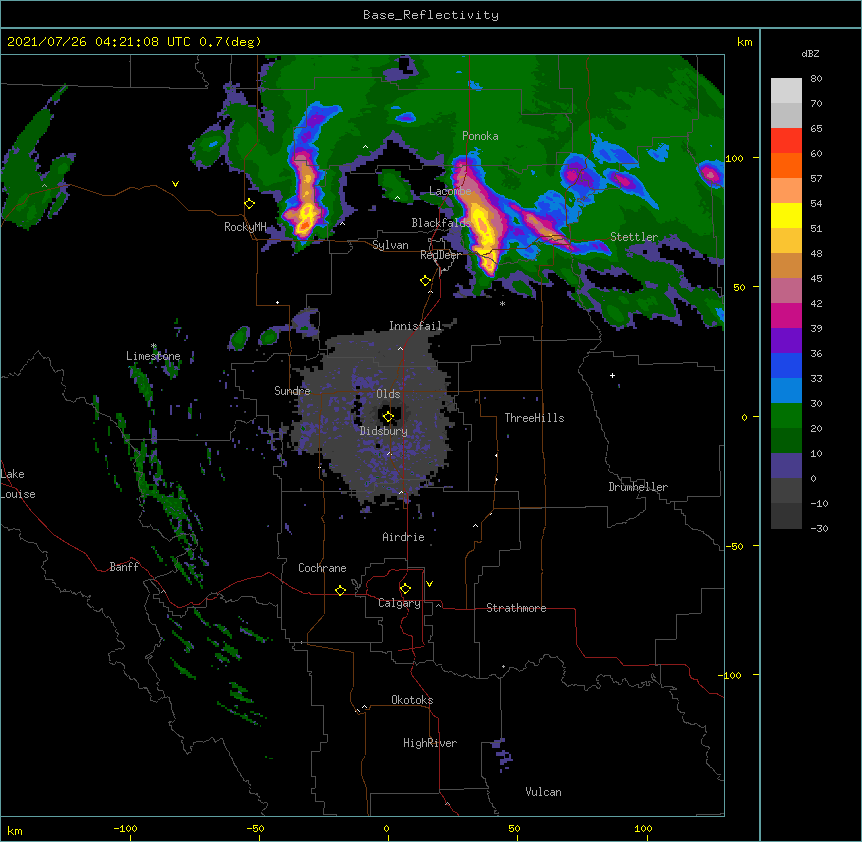
Task: Select the light gray 70-80 dBZ legend swatch
Action: [x=786, y=91]
